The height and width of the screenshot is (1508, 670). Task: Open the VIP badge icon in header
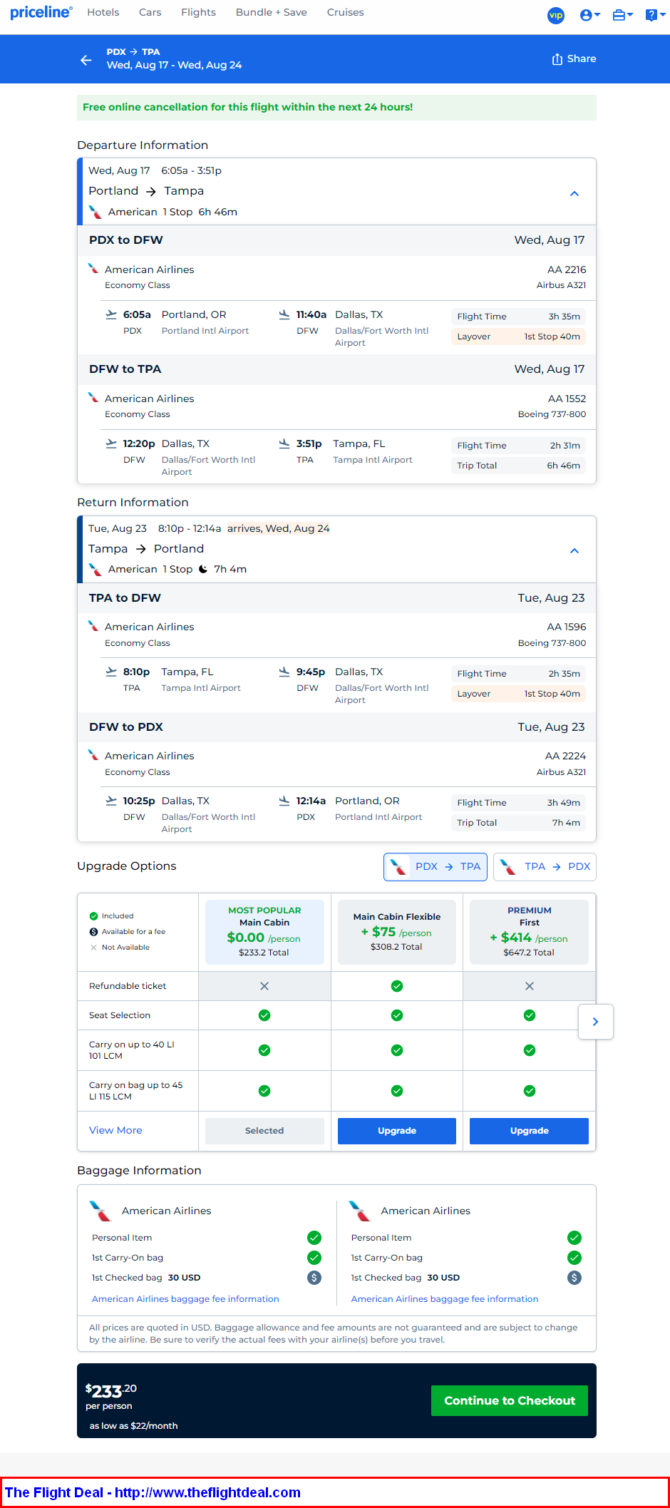pyautogui.click(x=556, y=15)
